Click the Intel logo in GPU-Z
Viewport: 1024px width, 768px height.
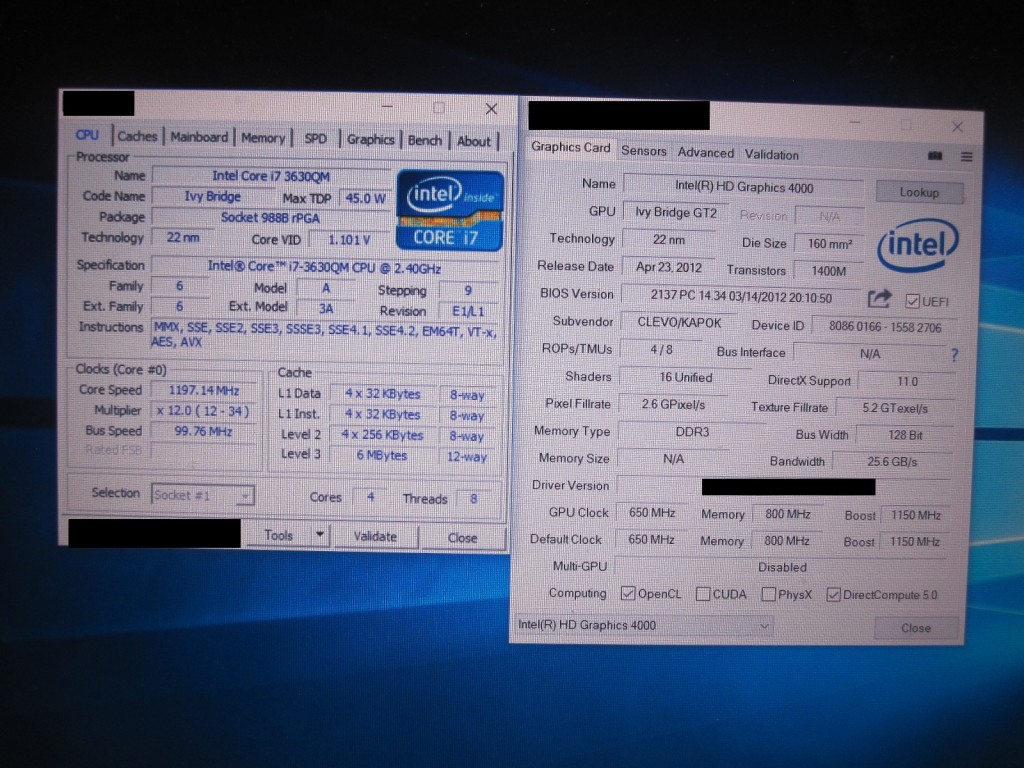(x=918, y=245)
